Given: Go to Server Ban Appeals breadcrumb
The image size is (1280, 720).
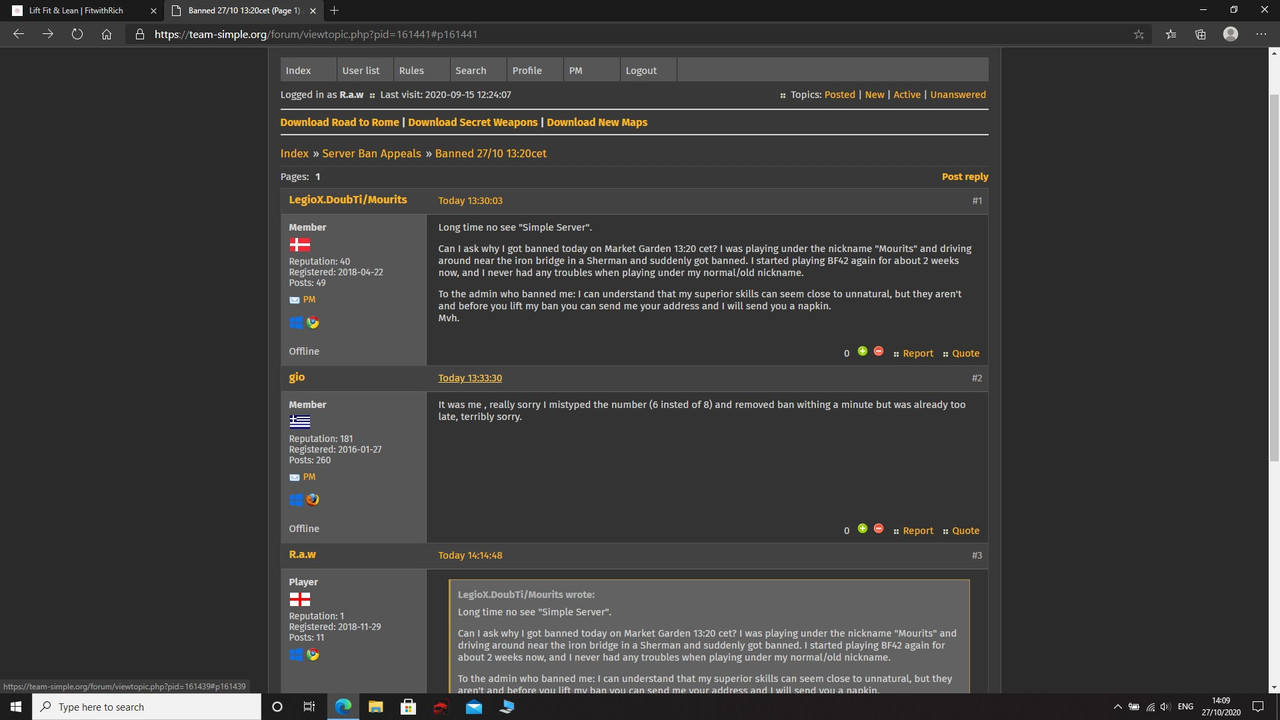Looking at the screenshot, I should pyautogui.click(x=373, y=154).
